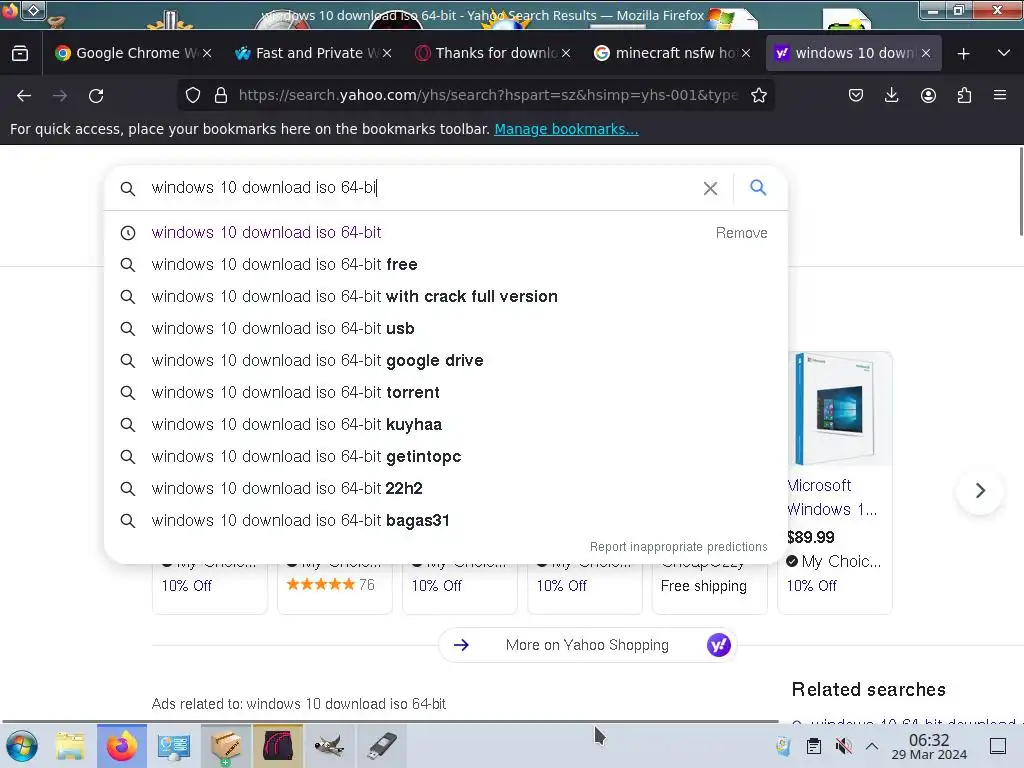Unmute the volume tray icon
Image resolution: width=1024 pixels, height=768 pixels.
click(x=843, y=746)
